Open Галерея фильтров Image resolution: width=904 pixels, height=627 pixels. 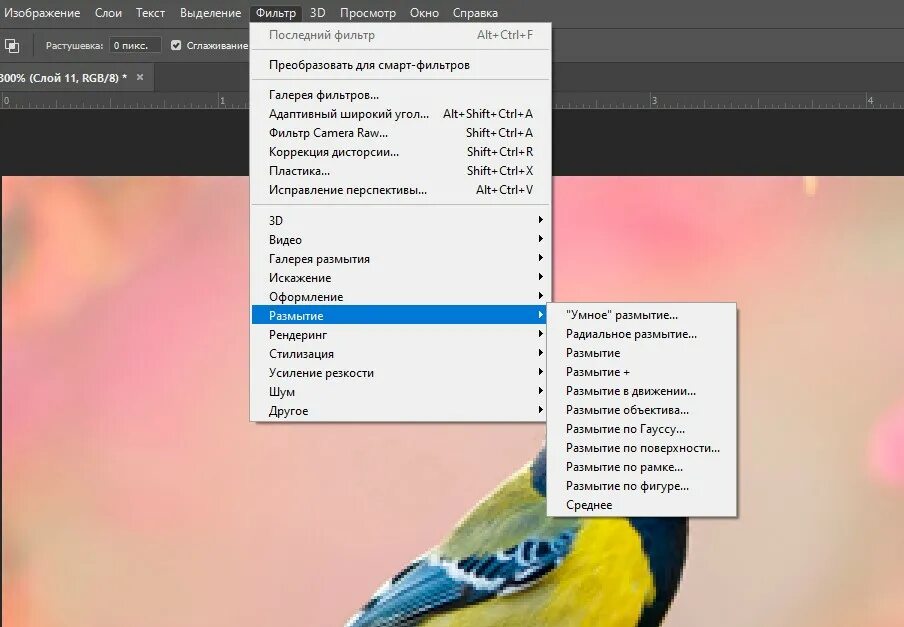pyautogui.click(x=401, y=95)
